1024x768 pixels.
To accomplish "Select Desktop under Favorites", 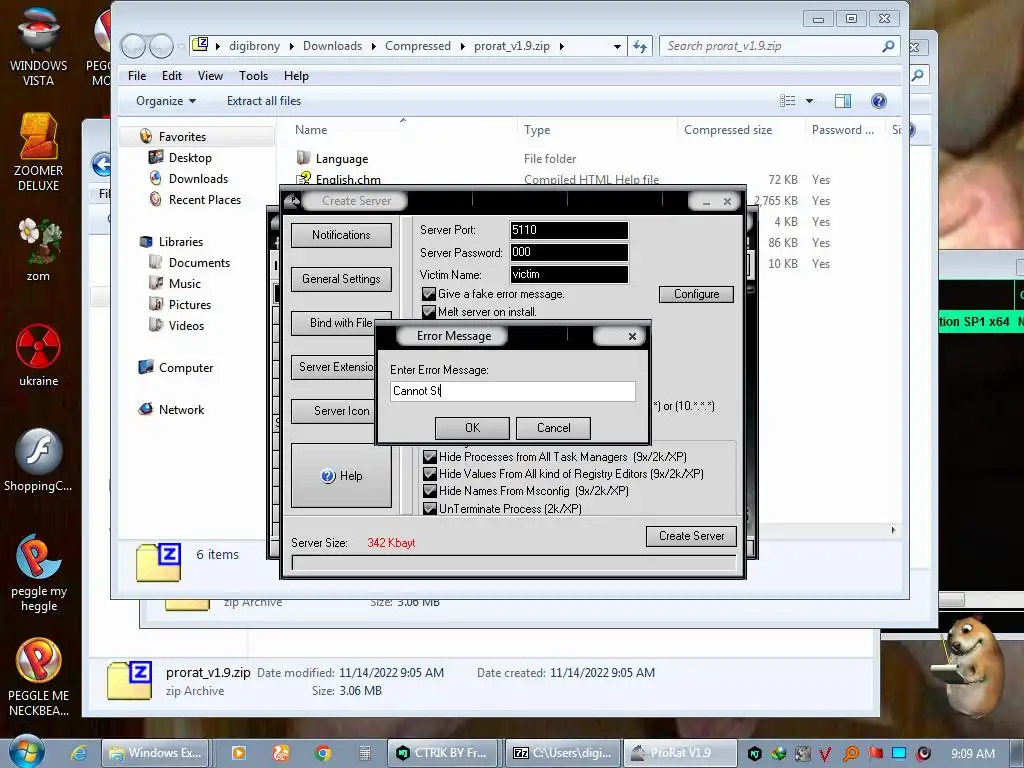I will (x=190, y=158).
